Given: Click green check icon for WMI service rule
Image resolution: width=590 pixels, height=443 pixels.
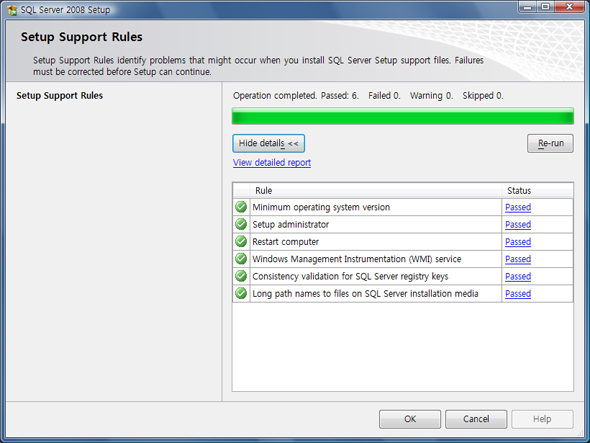Looking at the screenshot, I should pos(241,259).
